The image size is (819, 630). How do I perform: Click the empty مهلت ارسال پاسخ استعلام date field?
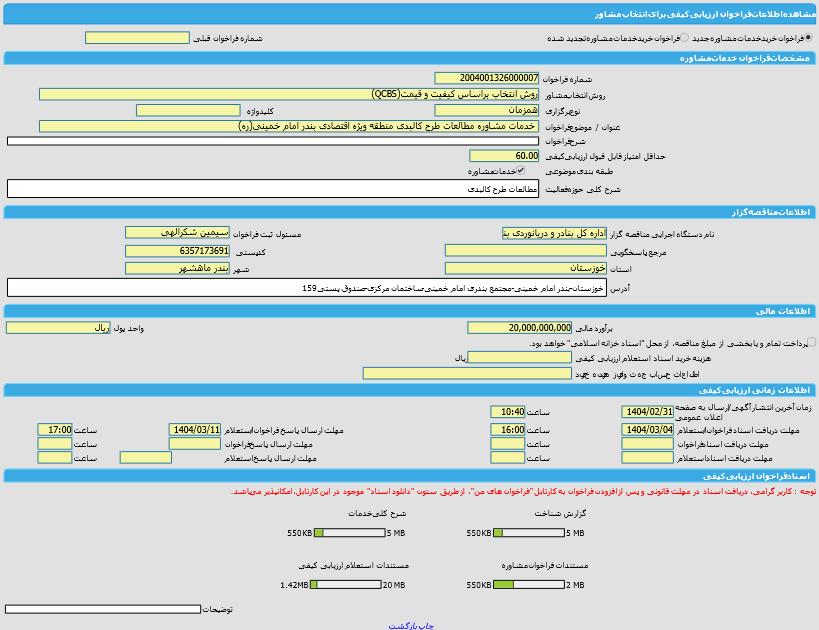click(146, 458)
